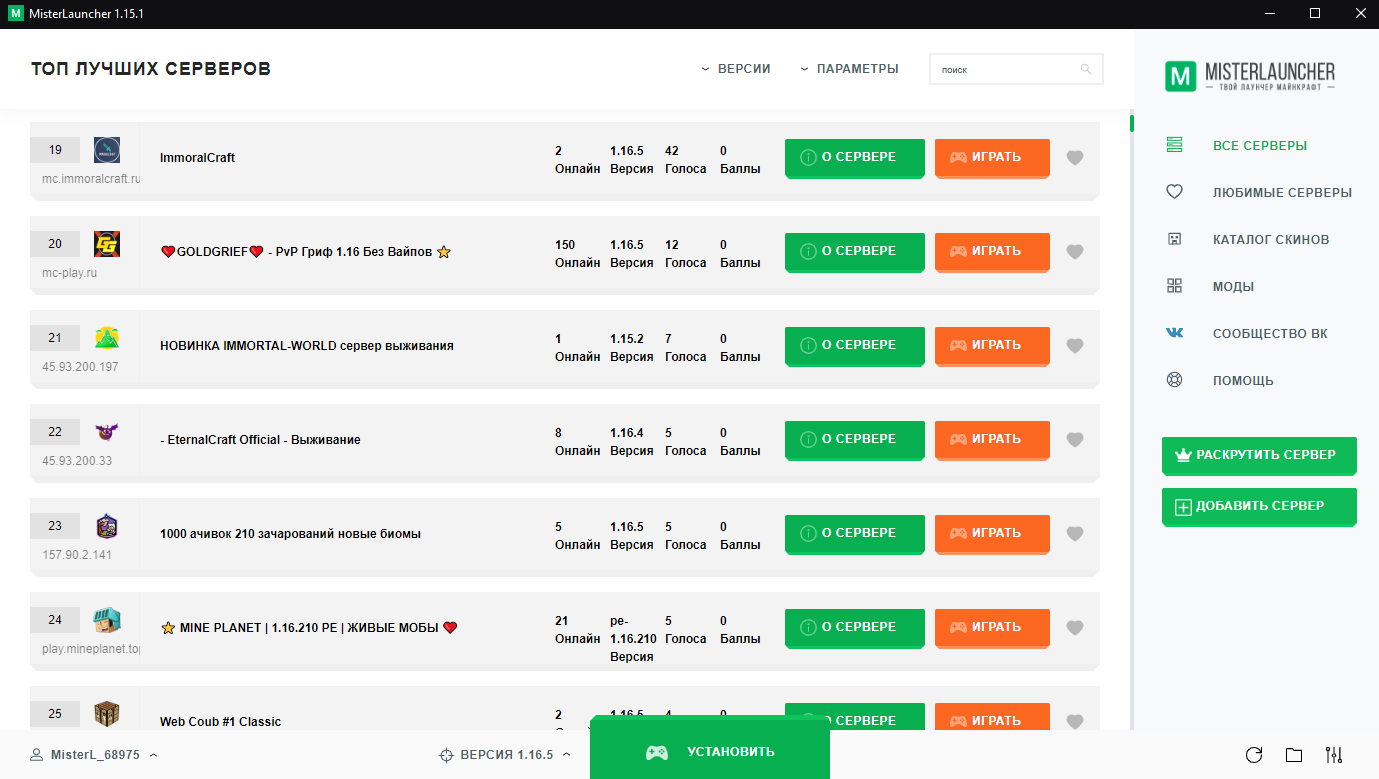Click the rank 23 server logo icon

click(107, 526)
